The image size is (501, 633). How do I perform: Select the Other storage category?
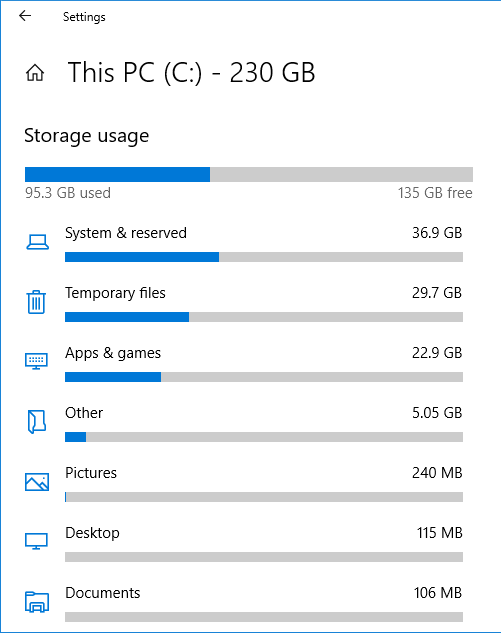click(84, 413)
